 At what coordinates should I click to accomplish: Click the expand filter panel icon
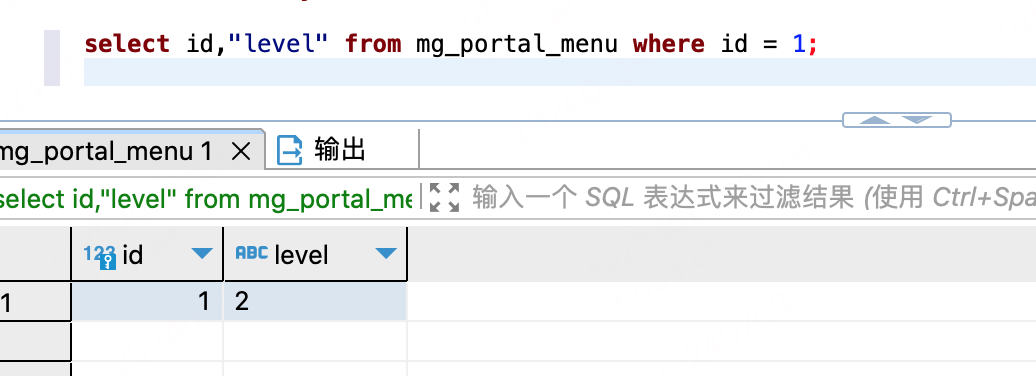(444, 198)
